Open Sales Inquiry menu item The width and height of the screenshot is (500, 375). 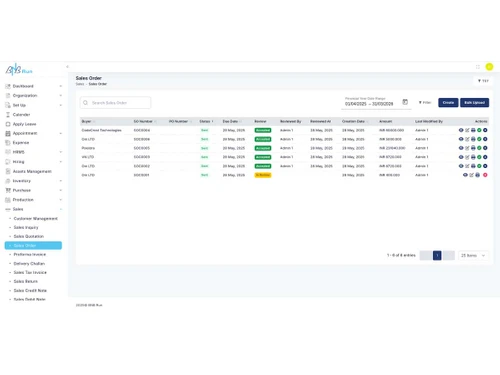pos(26,227)
